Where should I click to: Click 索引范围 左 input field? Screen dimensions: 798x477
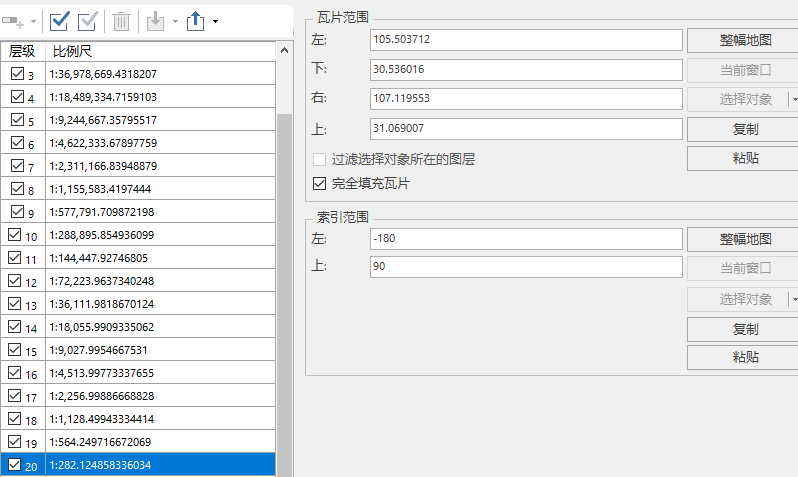click(526, 239)
